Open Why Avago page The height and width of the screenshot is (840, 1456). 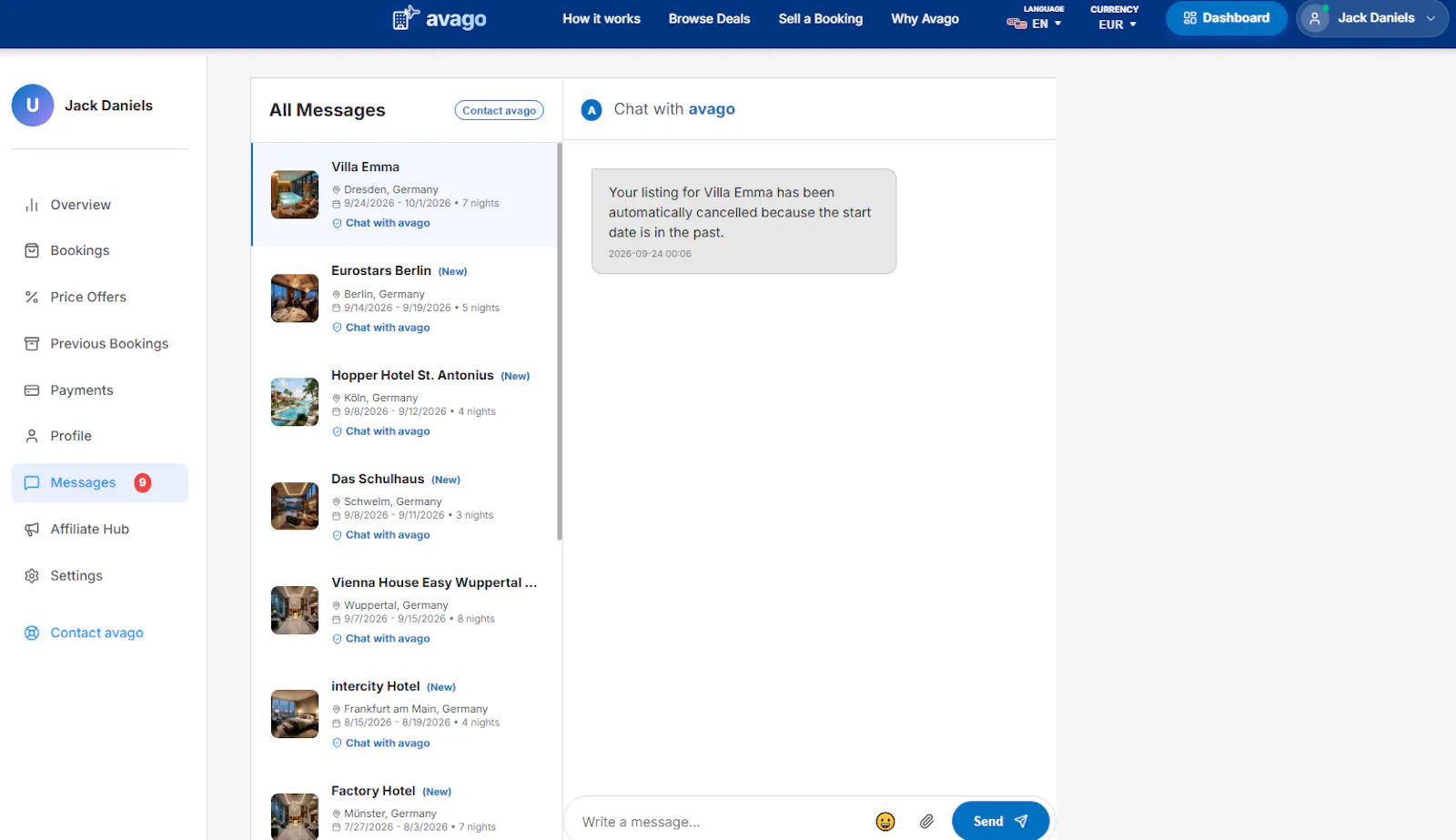925,18
